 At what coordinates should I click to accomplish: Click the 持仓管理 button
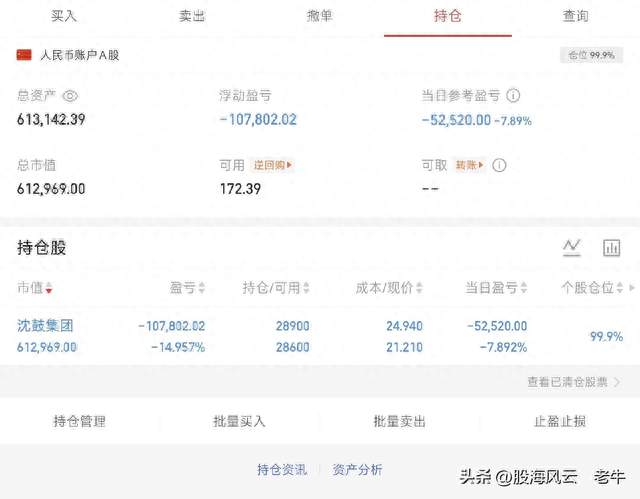(x=80, y=421)
